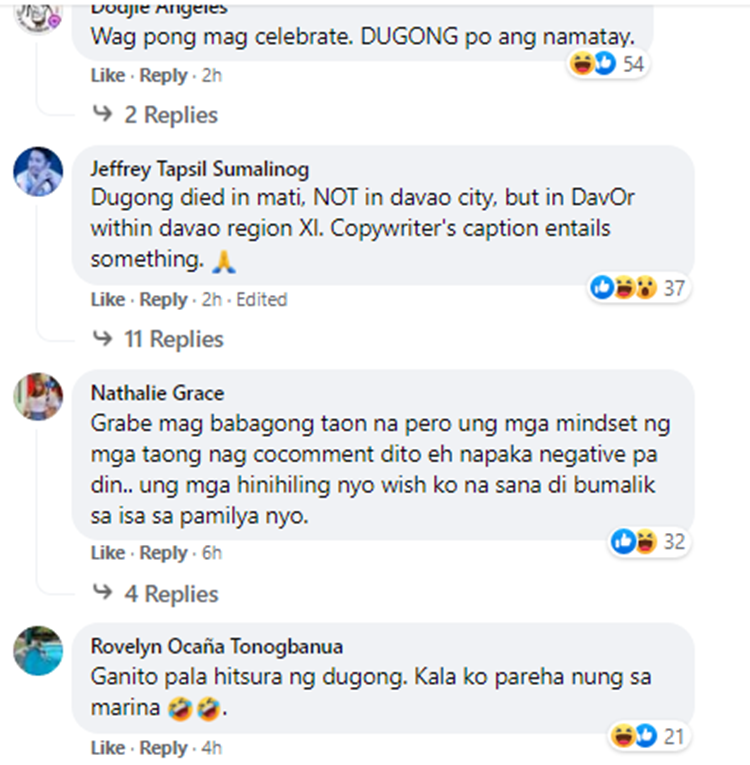
Task: View reaction icons with 37 on Jeffrey's comment
Action: 638,288
